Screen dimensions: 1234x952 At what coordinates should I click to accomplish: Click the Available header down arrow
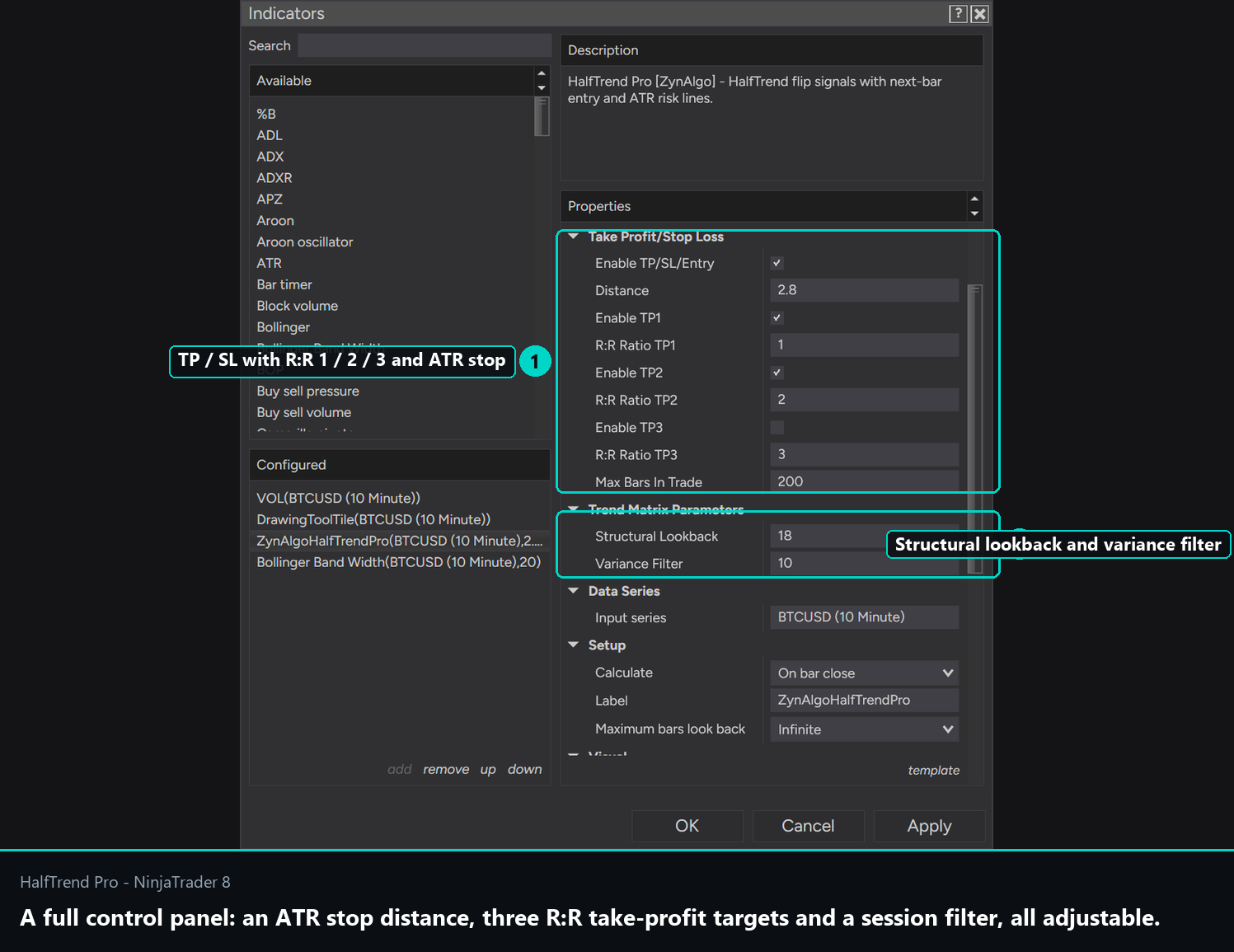(542, 88)
